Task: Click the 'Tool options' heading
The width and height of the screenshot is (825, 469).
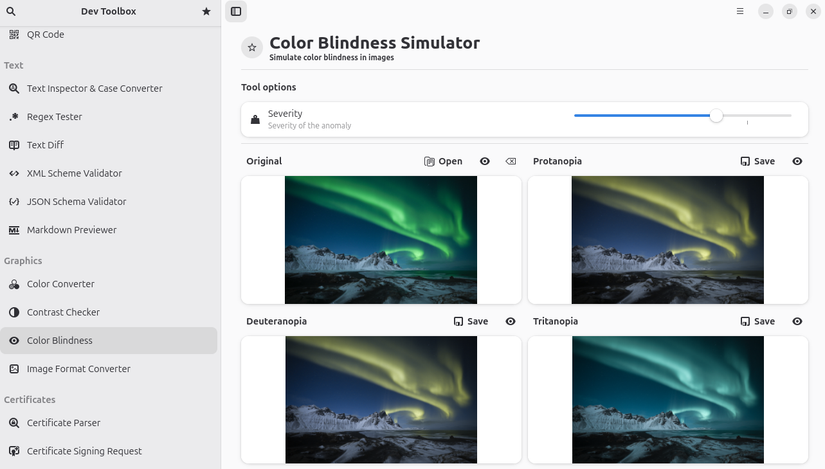Action: point(268,87)
